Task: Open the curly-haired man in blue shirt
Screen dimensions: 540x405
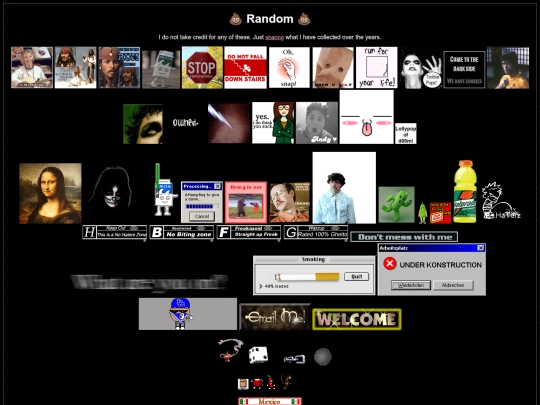Action: point(344,188)
